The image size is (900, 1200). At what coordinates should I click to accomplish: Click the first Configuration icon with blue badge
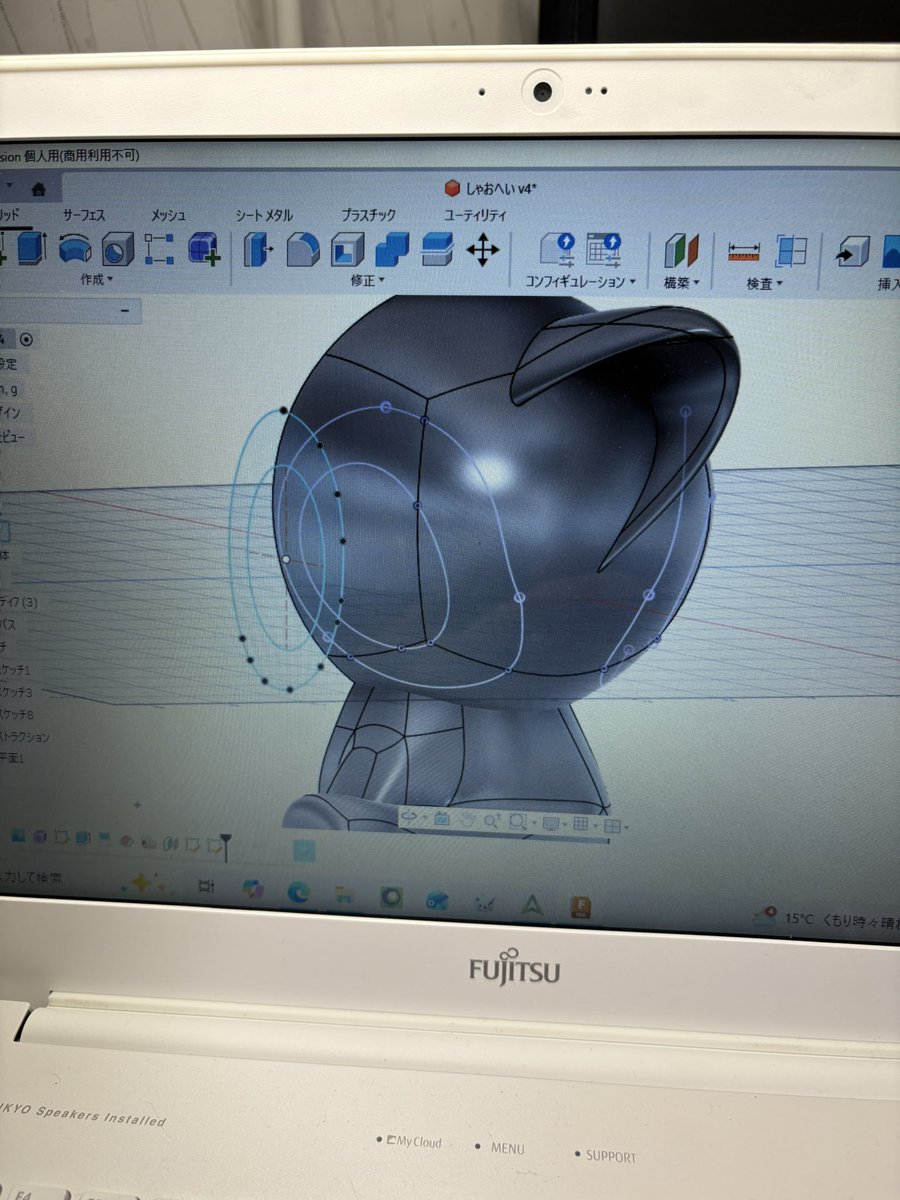557,248
